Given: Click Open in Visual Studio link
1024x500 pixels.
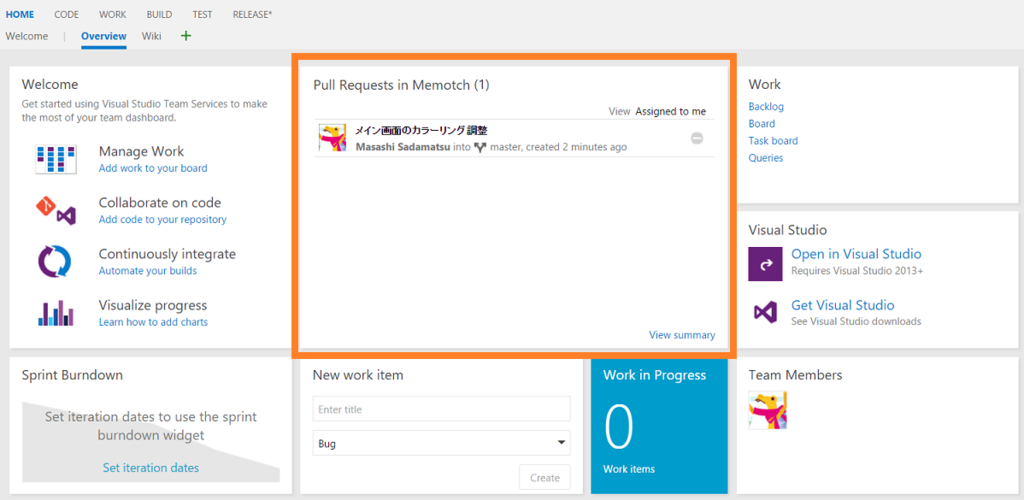Looking at the screenshot, I should tap(856, 255).
